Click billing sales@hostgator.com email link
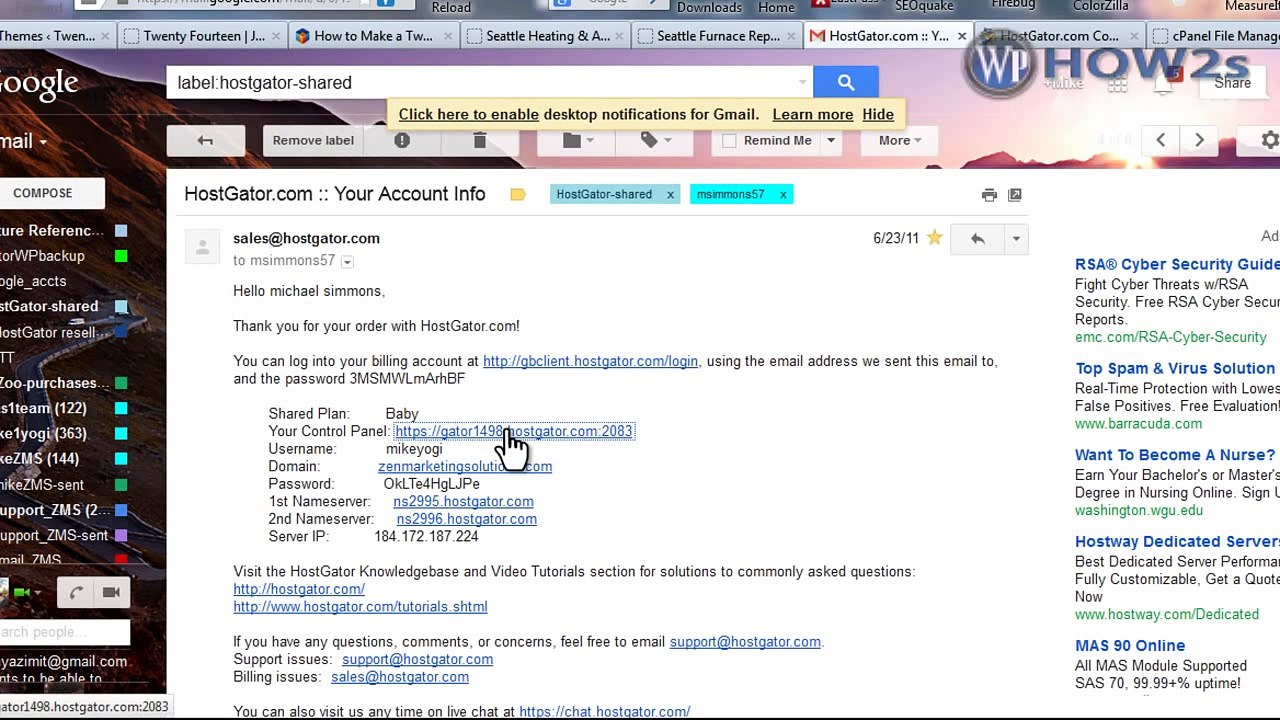Image resolution: width=1280 pixels, height=720 pixels. point(400,677)
